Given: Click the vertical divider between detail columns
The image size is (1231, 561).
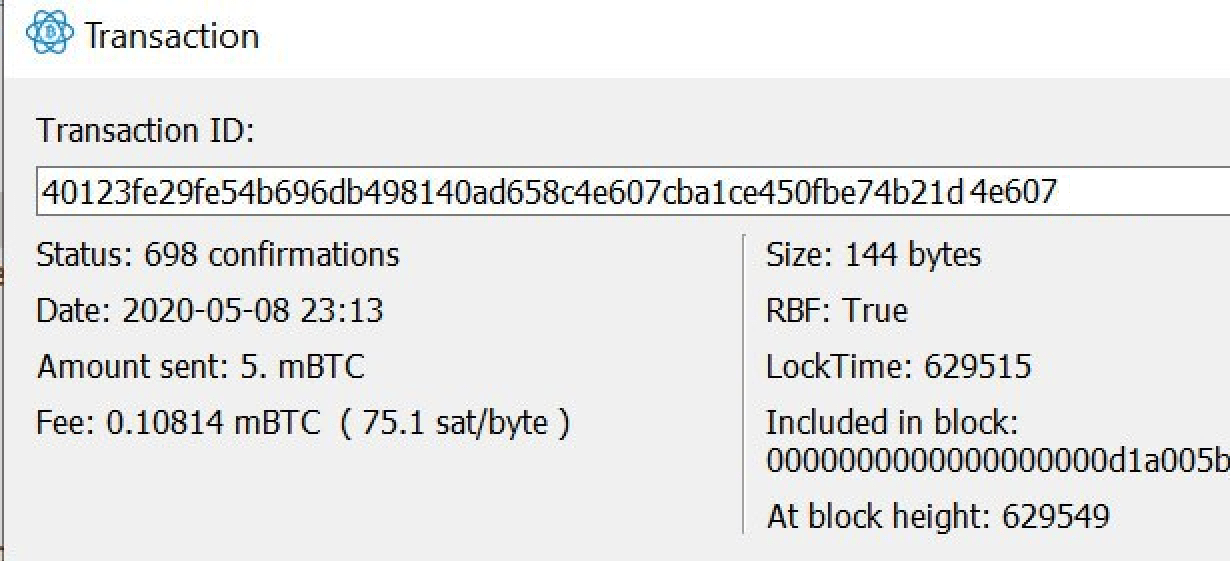Looking at the screenshot, I should [744, 384].
